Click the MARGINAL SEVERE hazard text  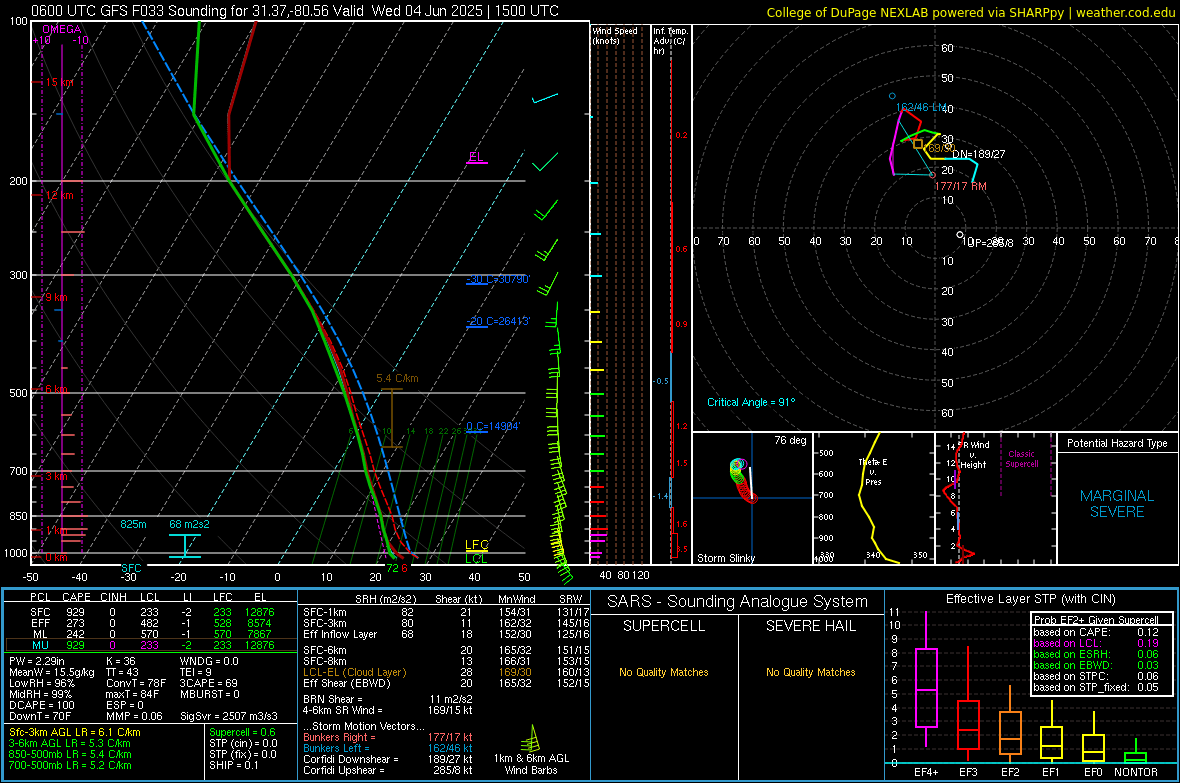(x=1117, y=504)
